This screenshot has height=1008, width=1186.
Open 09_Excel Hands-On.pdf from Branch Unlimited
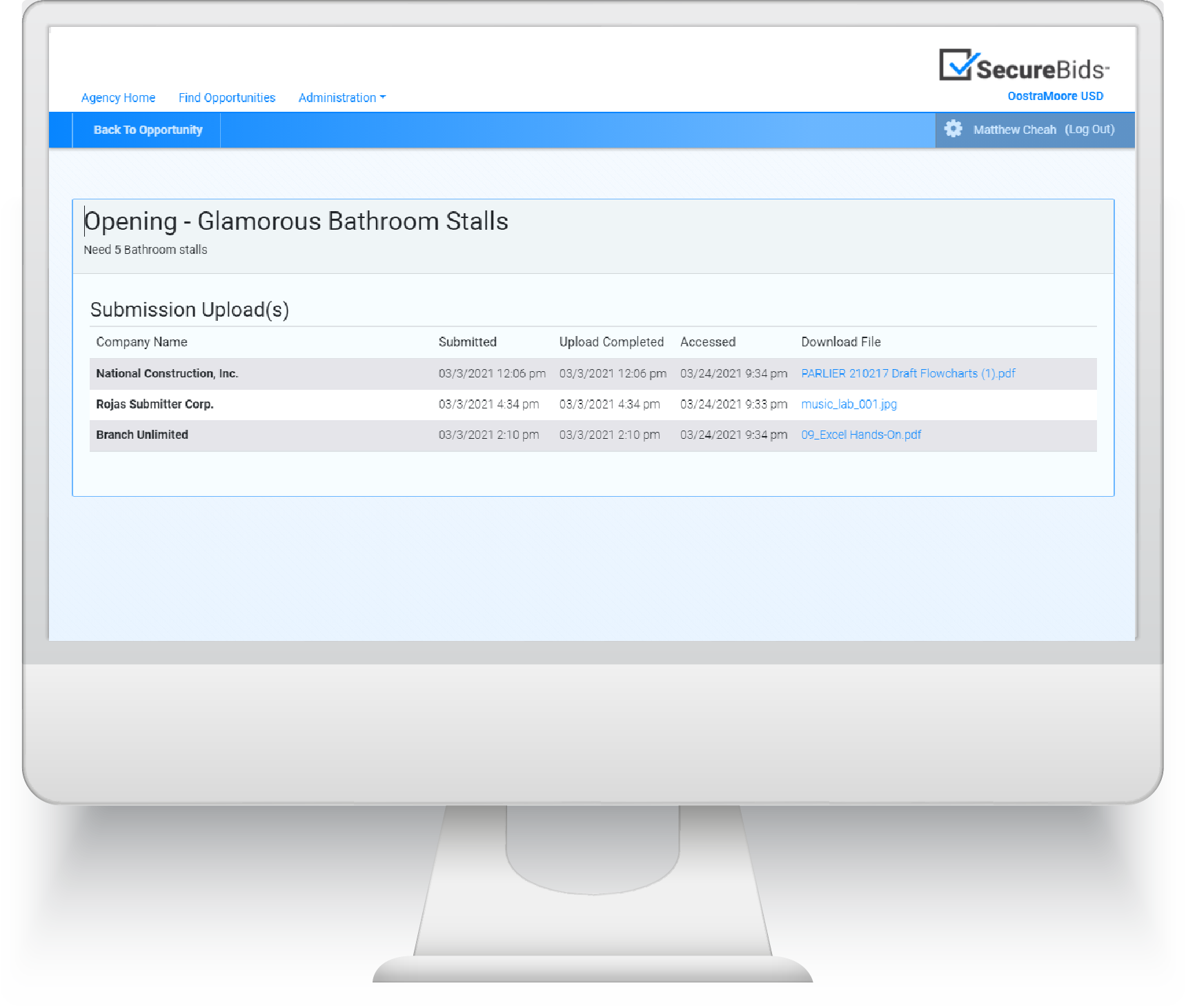click(x=861, y=435)
